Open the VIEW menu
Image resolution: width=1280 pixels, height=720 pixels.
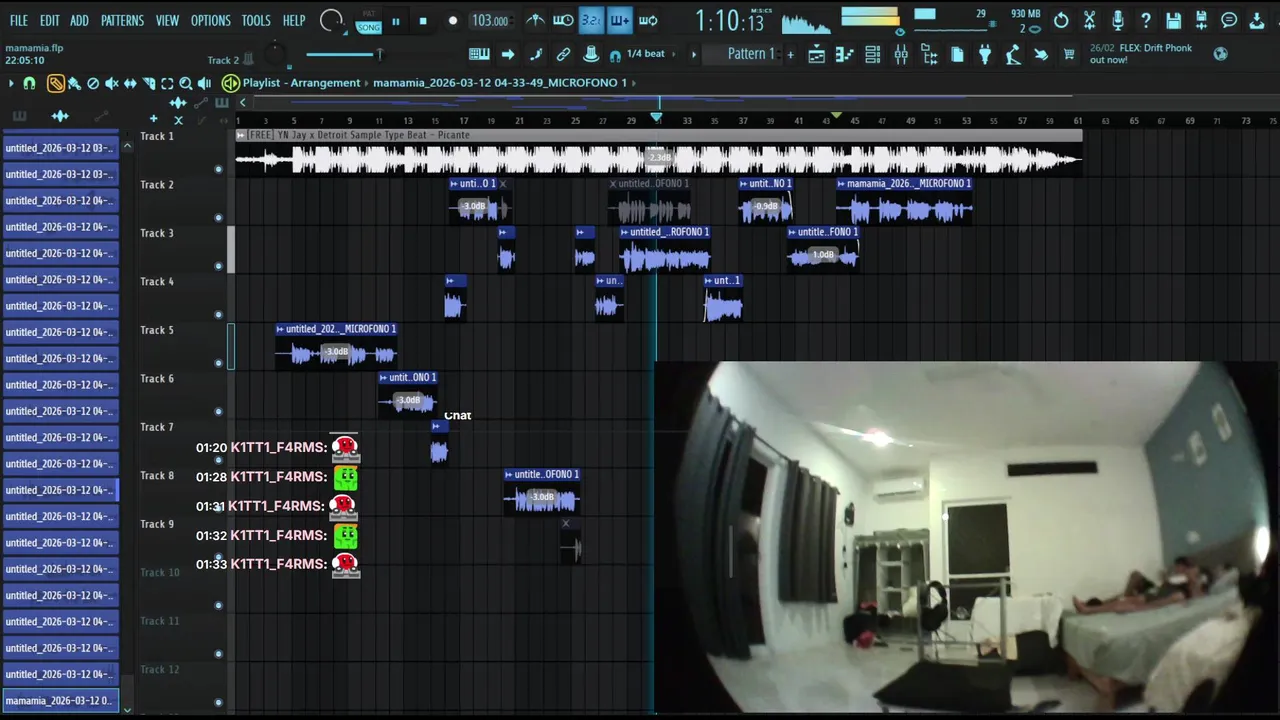[x=167, y=20]
